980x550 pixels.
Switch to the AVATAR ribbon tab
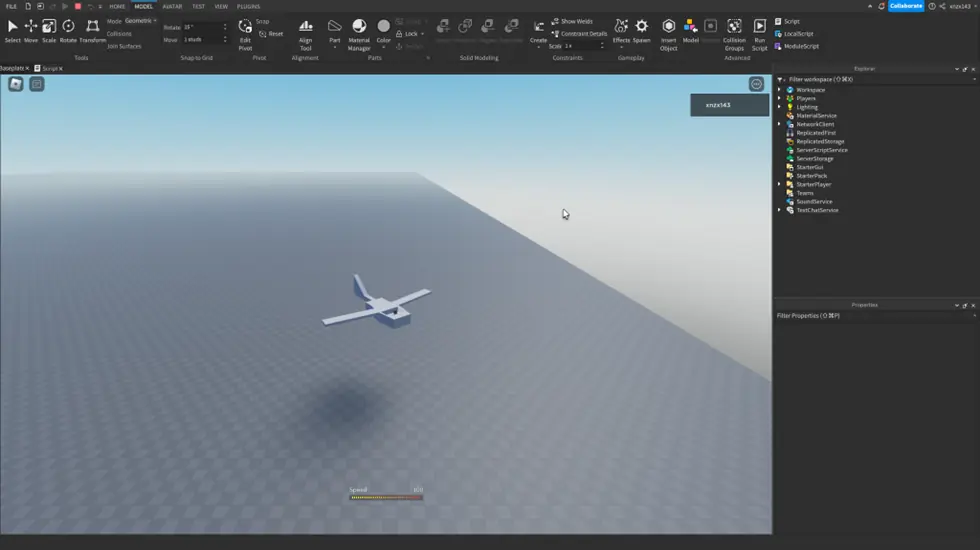click(172, 6)
